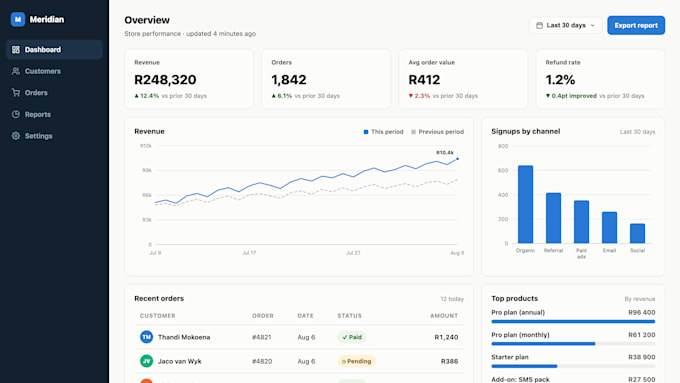The image size is (680, 383).
Task: Click the Add-on: SMS pack product name
Action: coord(520,380)
